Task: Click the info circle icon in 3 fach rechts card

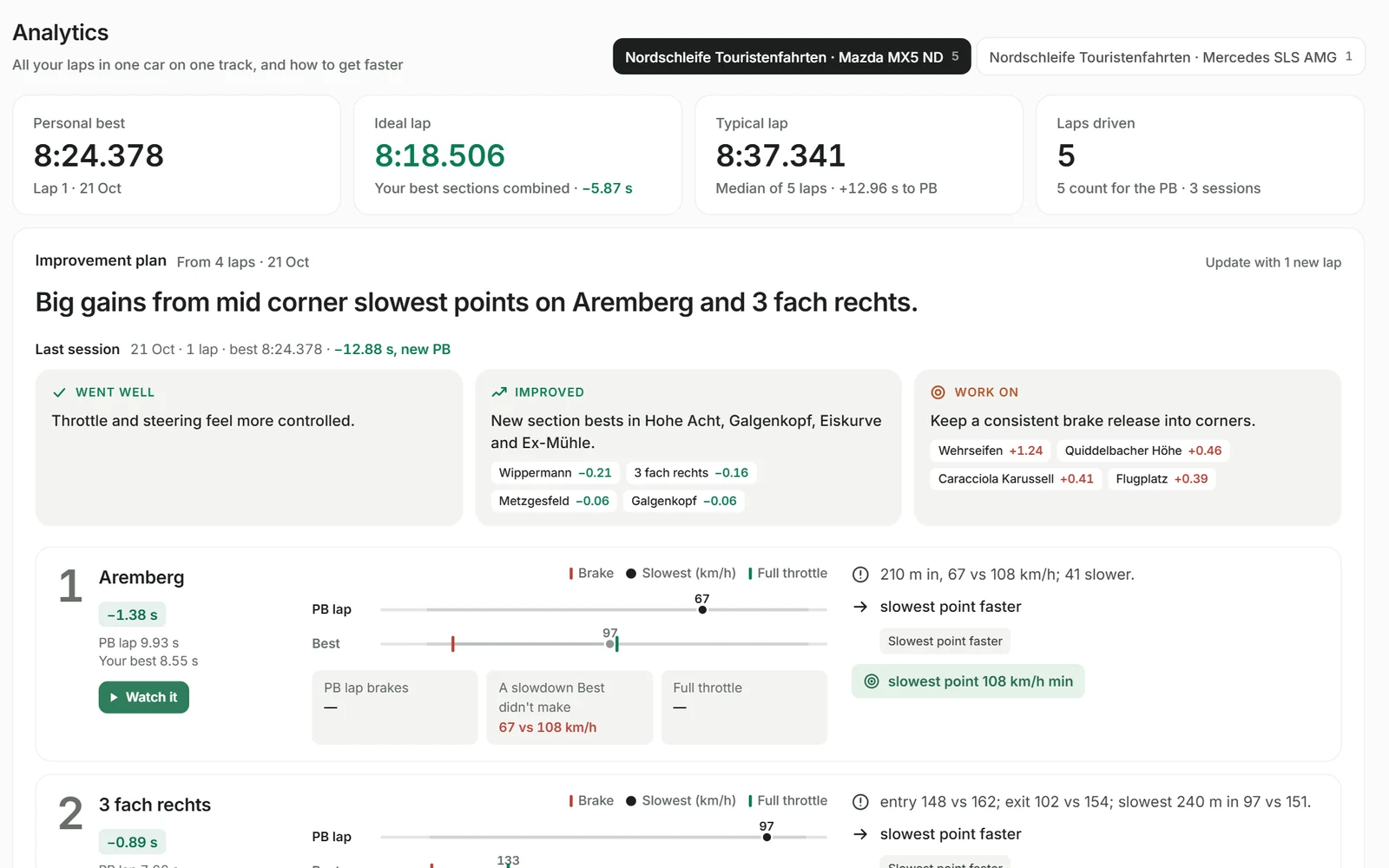Action: 860,802
